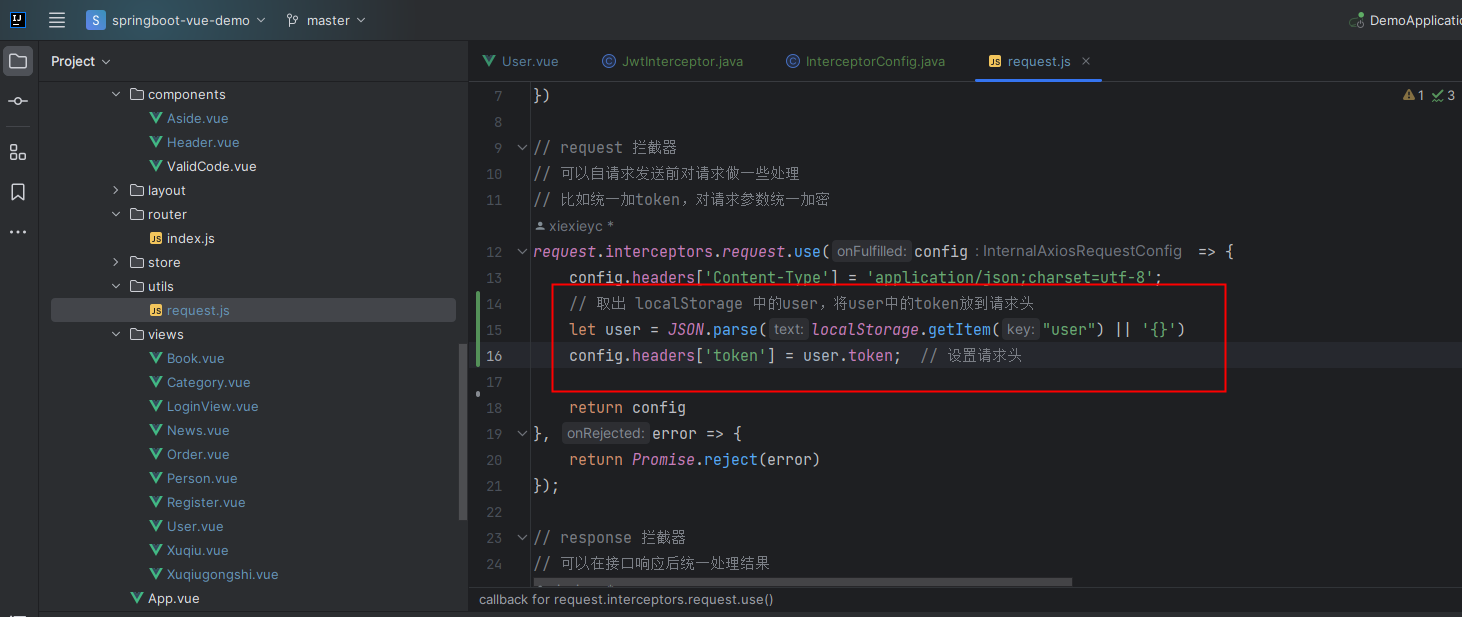Open the Structure tool window icon
This screenshot has width=1462, height=617.
(17, 152)
